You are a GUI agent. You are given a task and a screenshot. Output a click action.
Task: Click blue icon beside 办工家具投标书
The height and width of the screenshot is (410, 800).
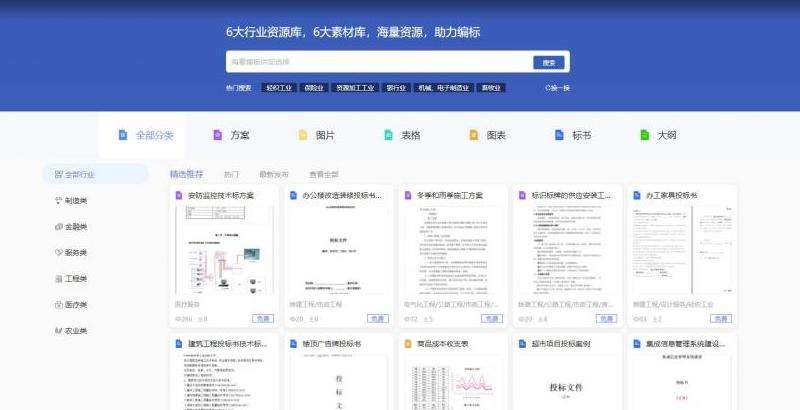coord(637,195)
